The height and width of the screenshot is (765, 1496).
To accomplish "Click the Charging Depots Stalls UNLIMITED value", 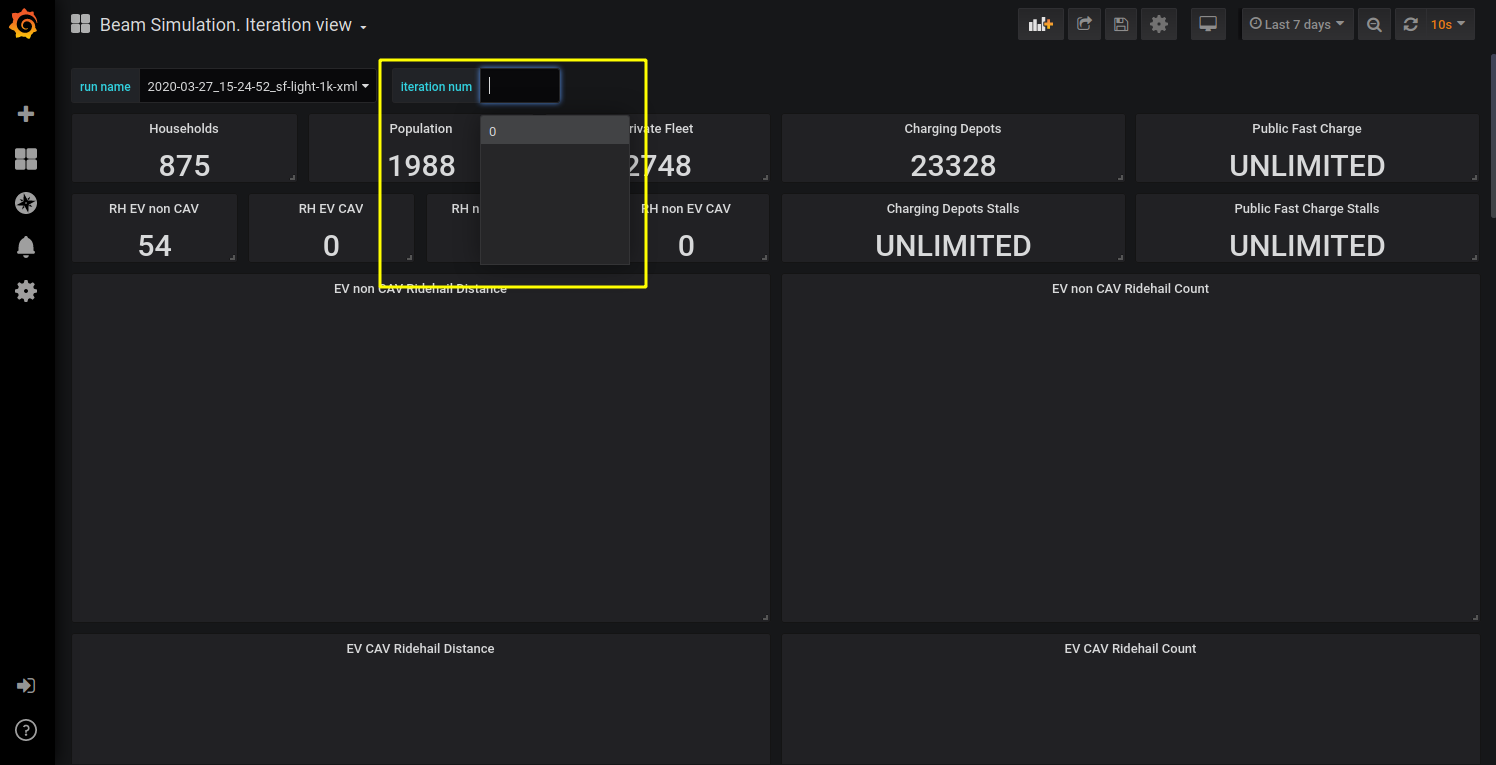I will (x=953, y=245).
